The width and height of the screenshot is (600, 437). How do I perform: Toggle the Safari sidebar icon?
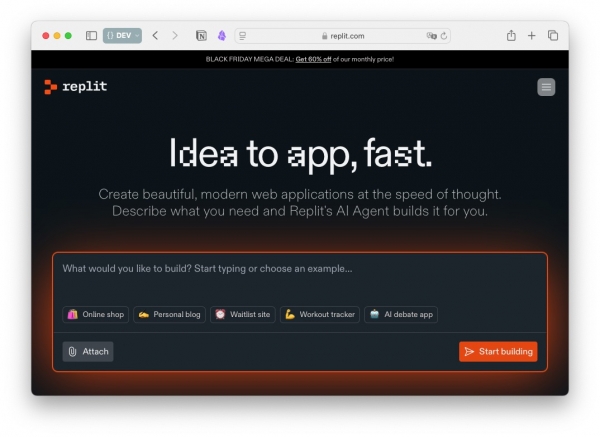(x=91, y=36)
